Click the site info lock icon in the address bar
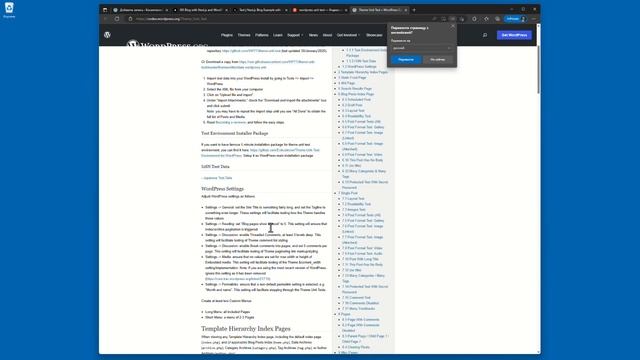This screenshot has width=640, height=360. pos(131,19)
